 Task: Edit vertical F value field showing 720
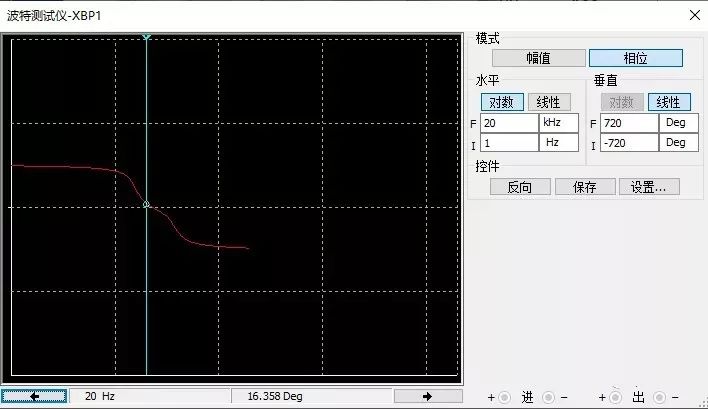point(629,123)
